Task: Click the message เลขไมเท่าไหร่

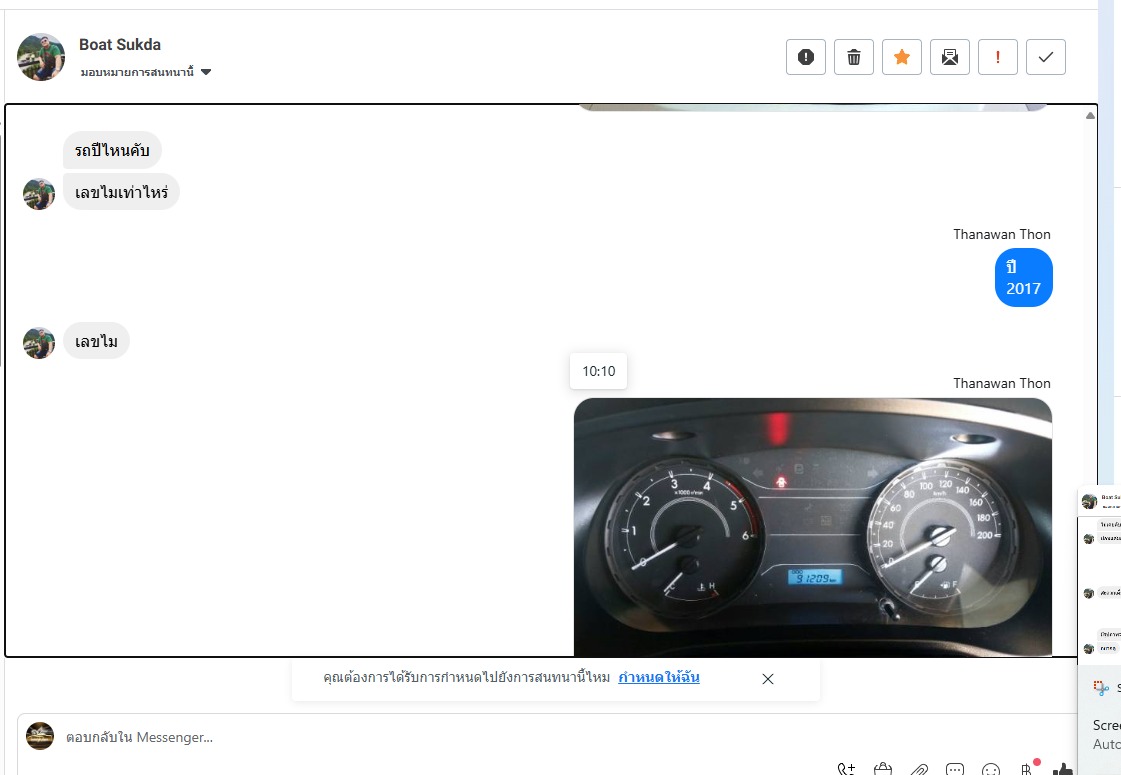Action: (x=122, y=192)
